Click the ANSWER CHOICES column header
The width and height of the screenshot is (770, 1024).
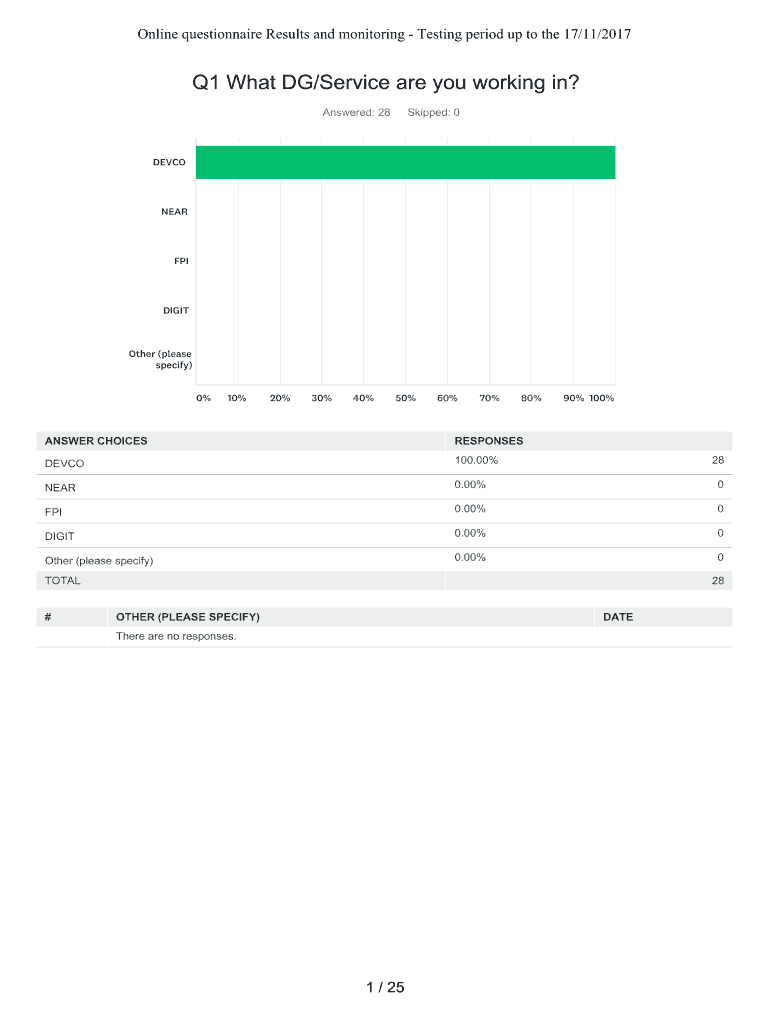tap(96, 441)
